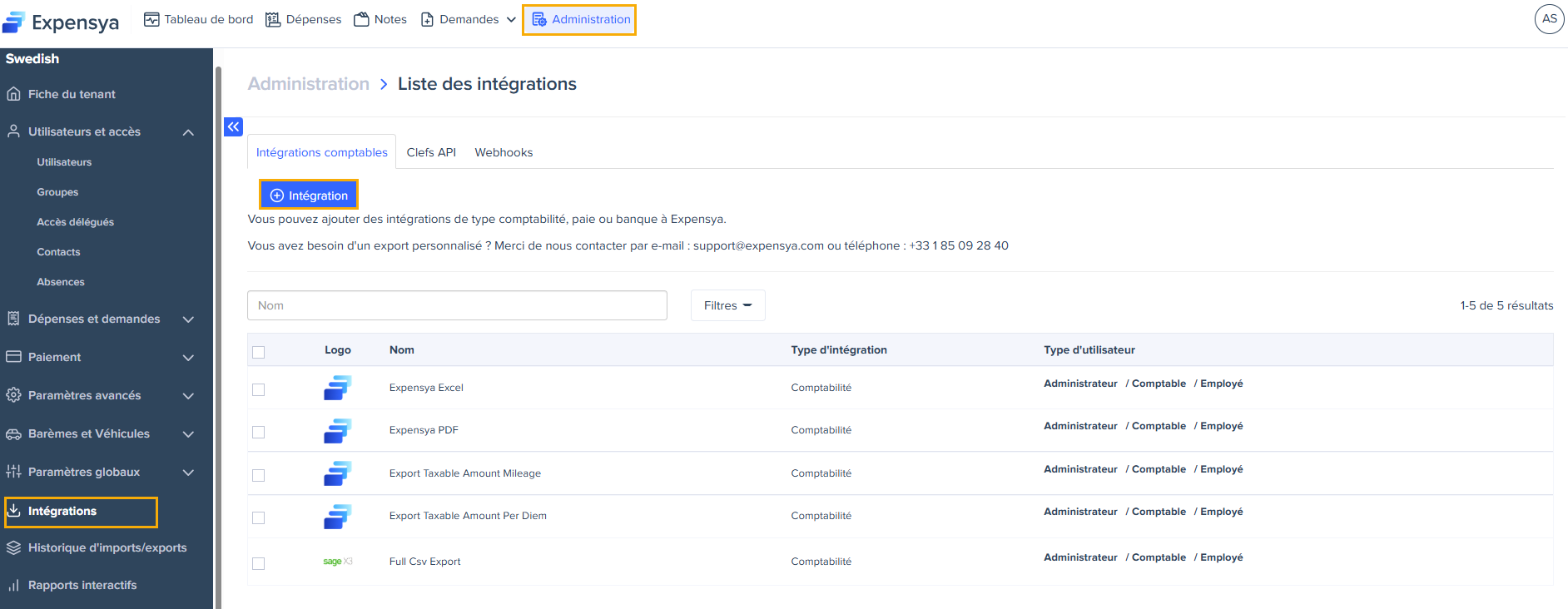Expand the Dépenses et demandes section
1568x609 pixels.
coord(188,319)
